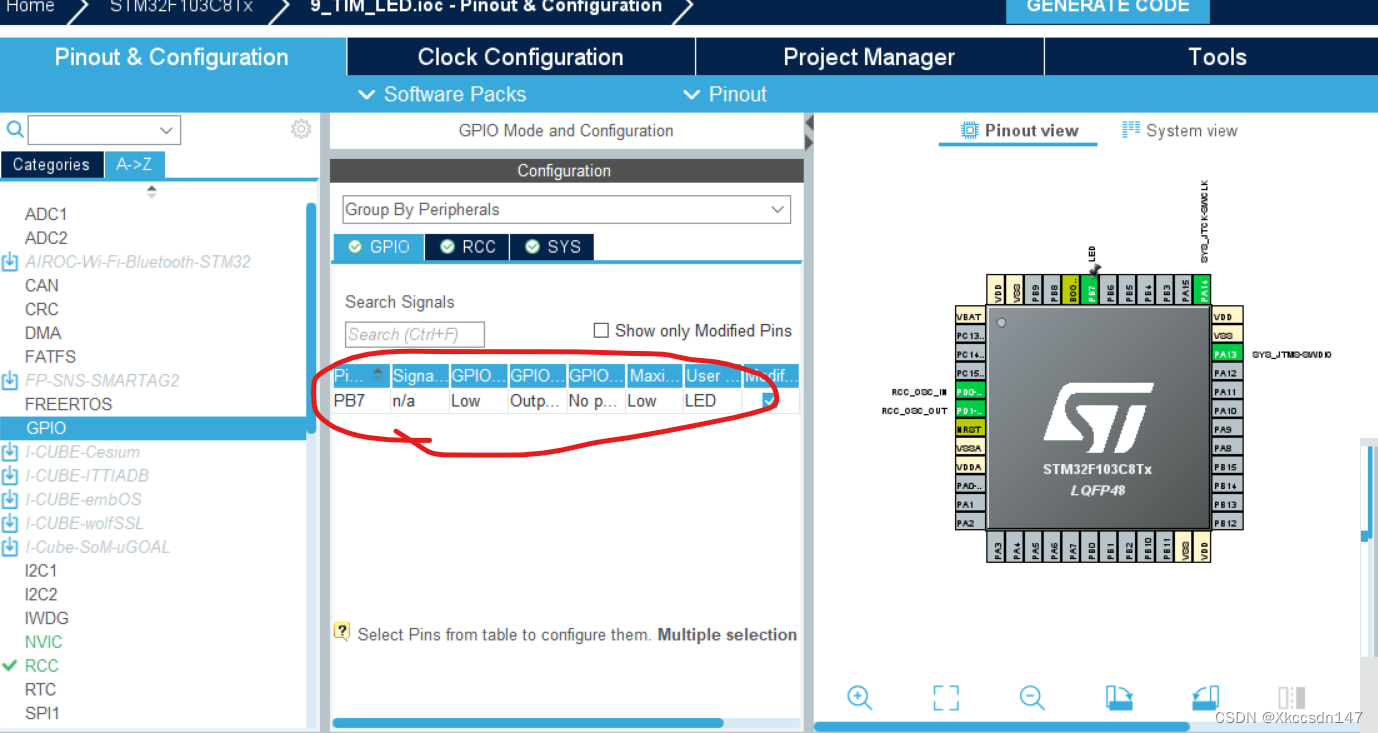Click the STM32F103C8Tx breadcrumb

pyautogui.click(x=181, y=7)
